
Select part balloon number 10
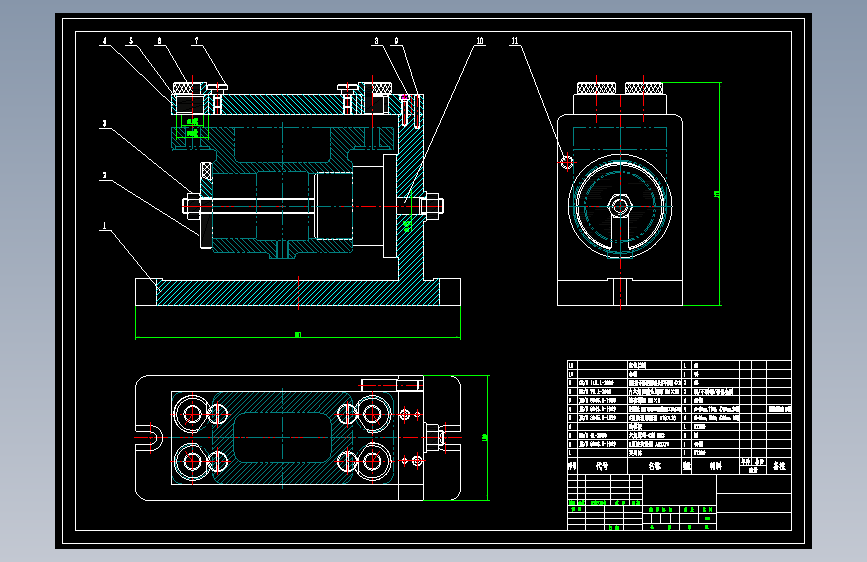[x=479, y=40]
